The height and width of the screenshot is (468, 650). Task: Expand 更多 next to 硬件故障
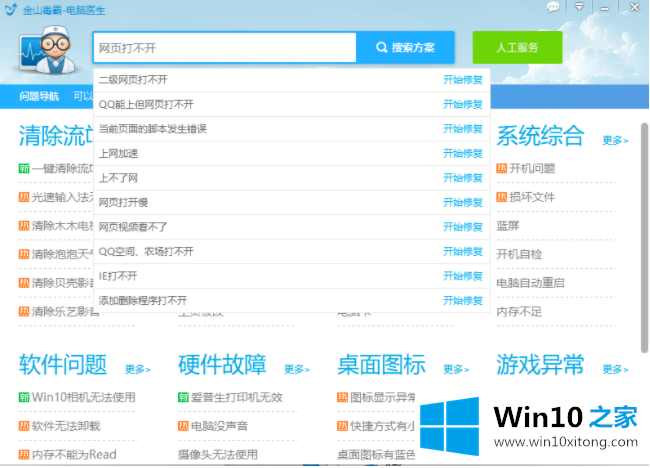pyautogui.click(x=297, y=369)
